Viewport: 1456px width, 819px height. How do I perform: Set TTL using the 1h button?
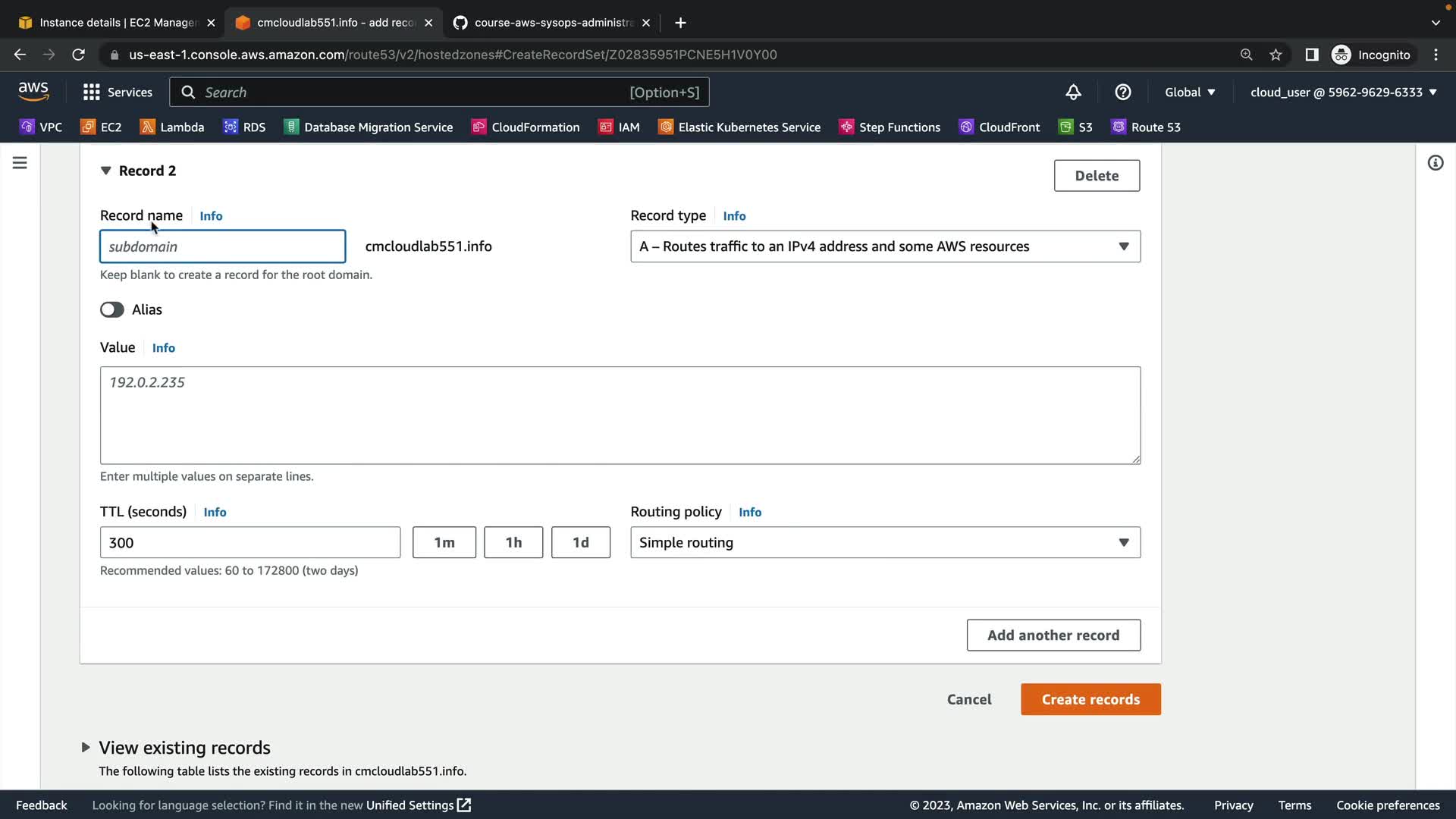(513, 543)
